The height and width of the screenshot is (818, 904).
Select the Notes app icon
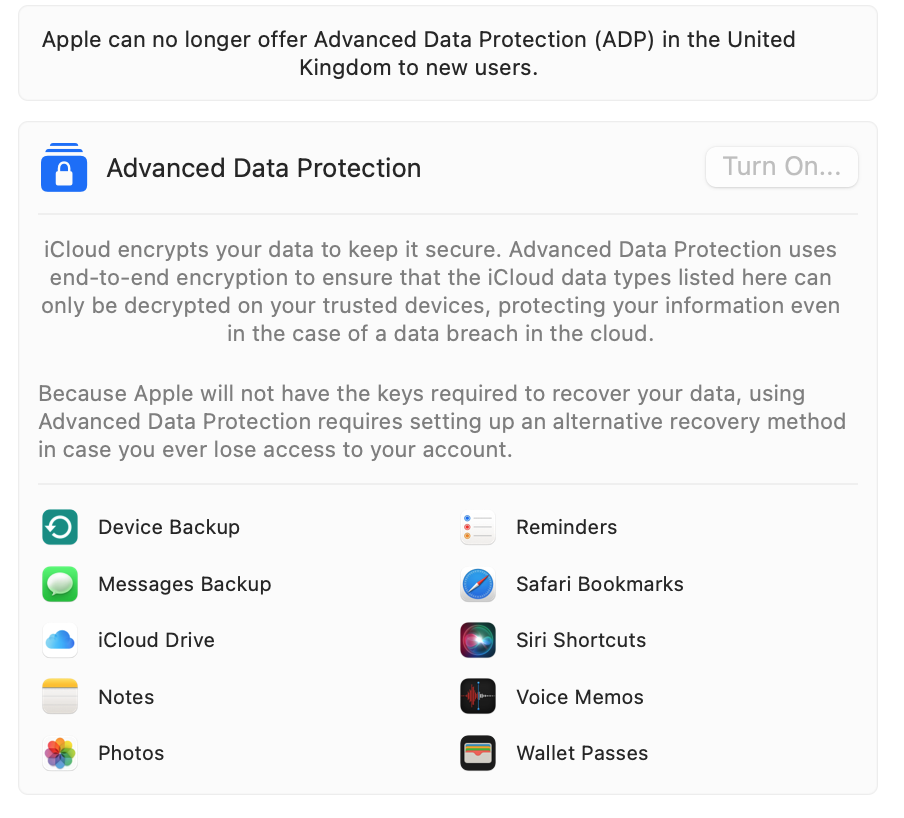pyautogui.click(x=60, y=697)
